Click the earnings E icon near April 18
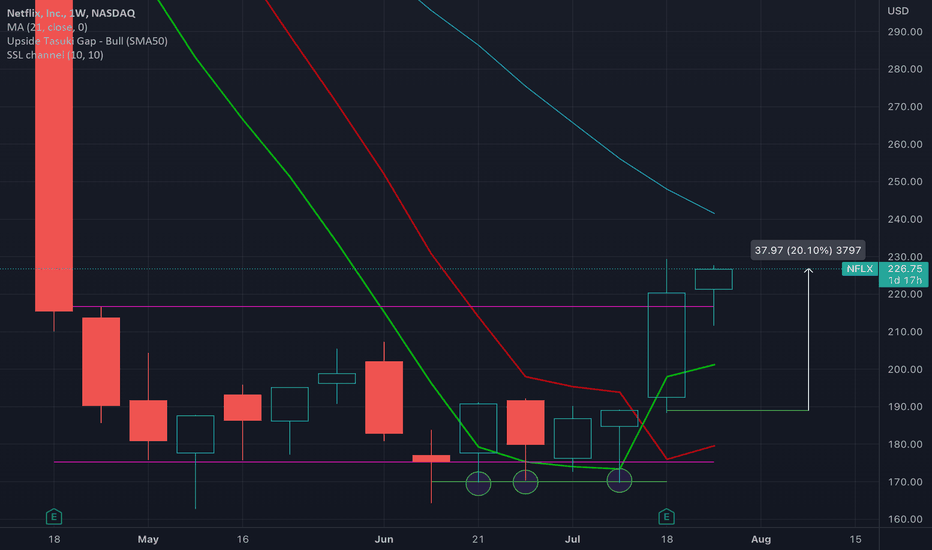The height and width of the screenshot is (550, 932). click(x=54, y=516)
